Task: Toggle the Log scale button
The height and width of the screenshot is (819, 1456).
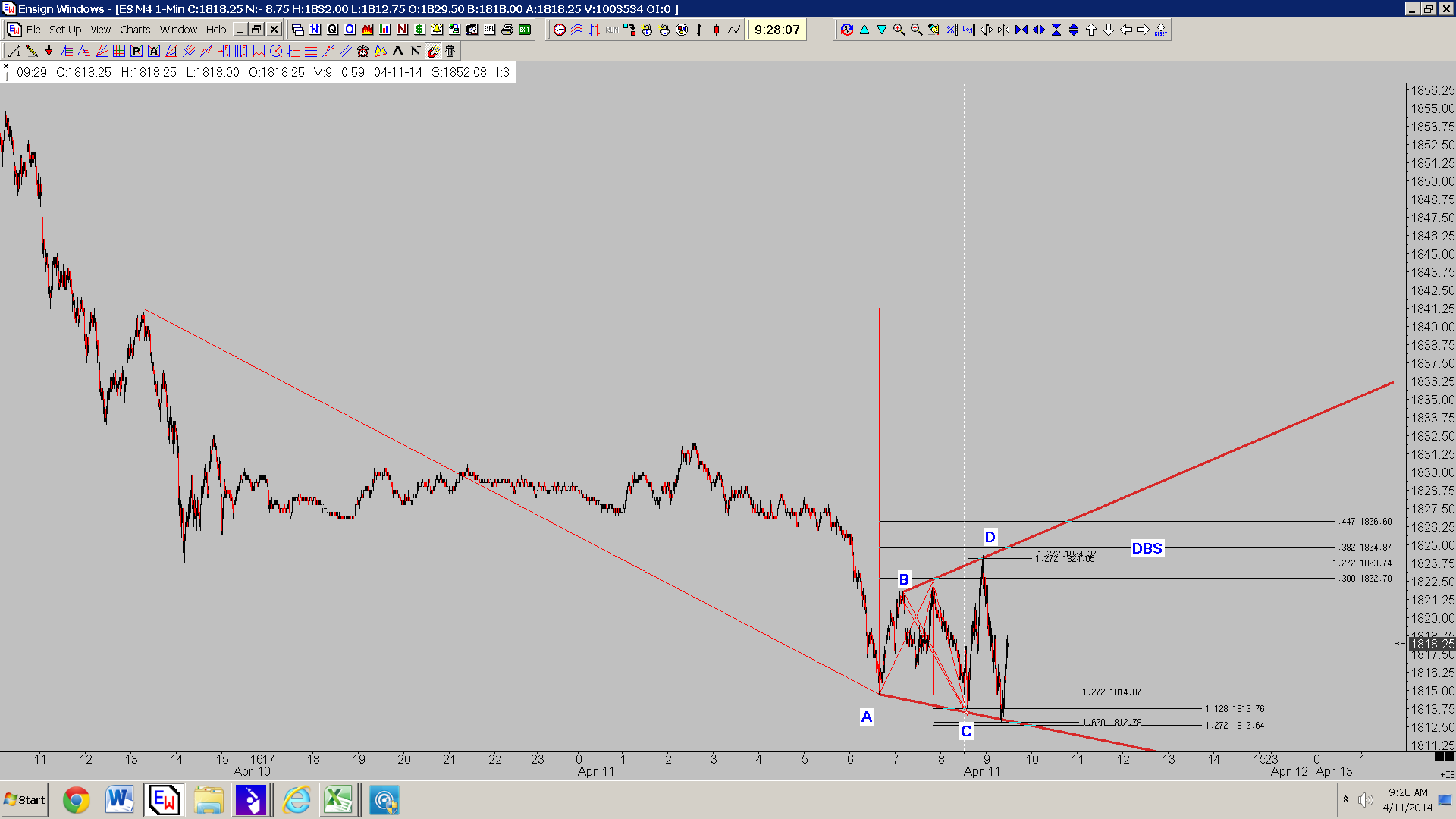Action: (x=969, y=30)
